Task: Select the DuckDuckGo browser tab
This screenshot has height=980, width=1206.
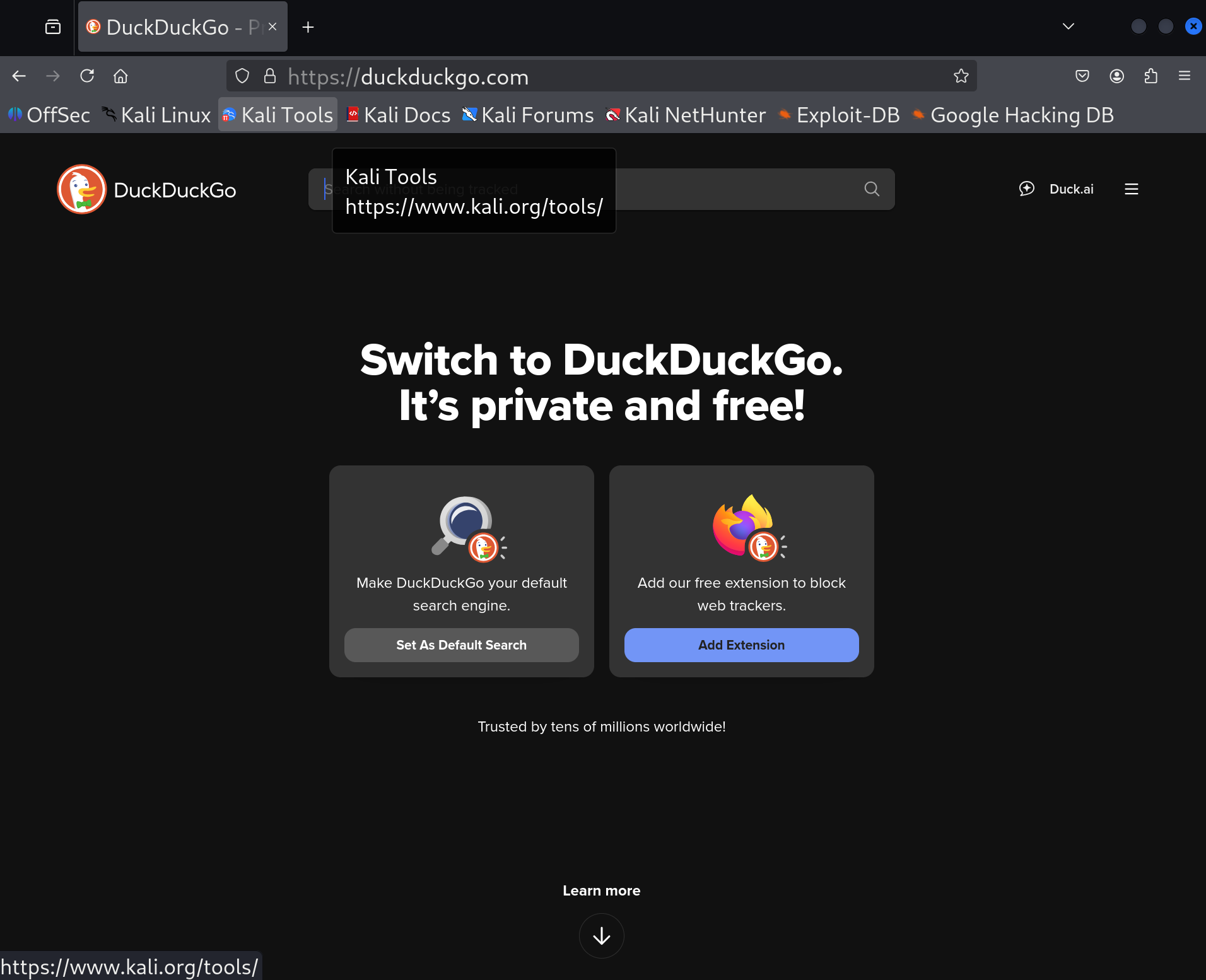Action: [x=183, y=27]
